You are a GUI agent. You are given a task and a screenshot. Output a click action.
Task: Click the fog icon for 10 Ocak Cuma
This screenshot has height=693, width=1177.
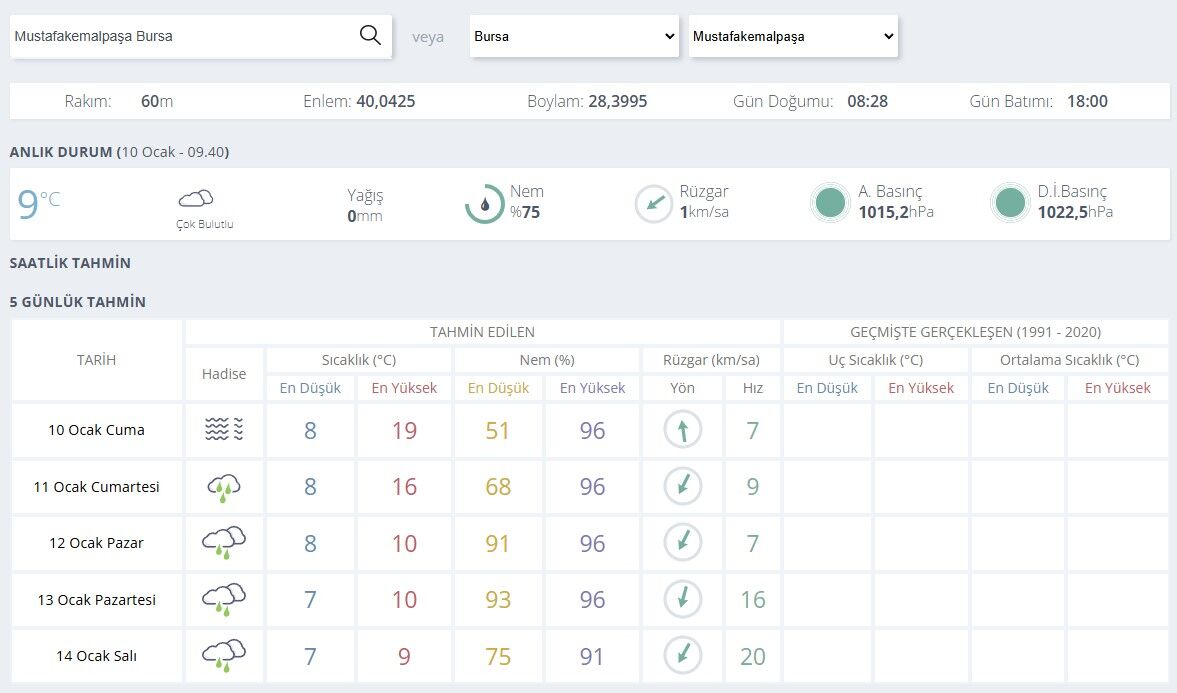click(224, 430)
